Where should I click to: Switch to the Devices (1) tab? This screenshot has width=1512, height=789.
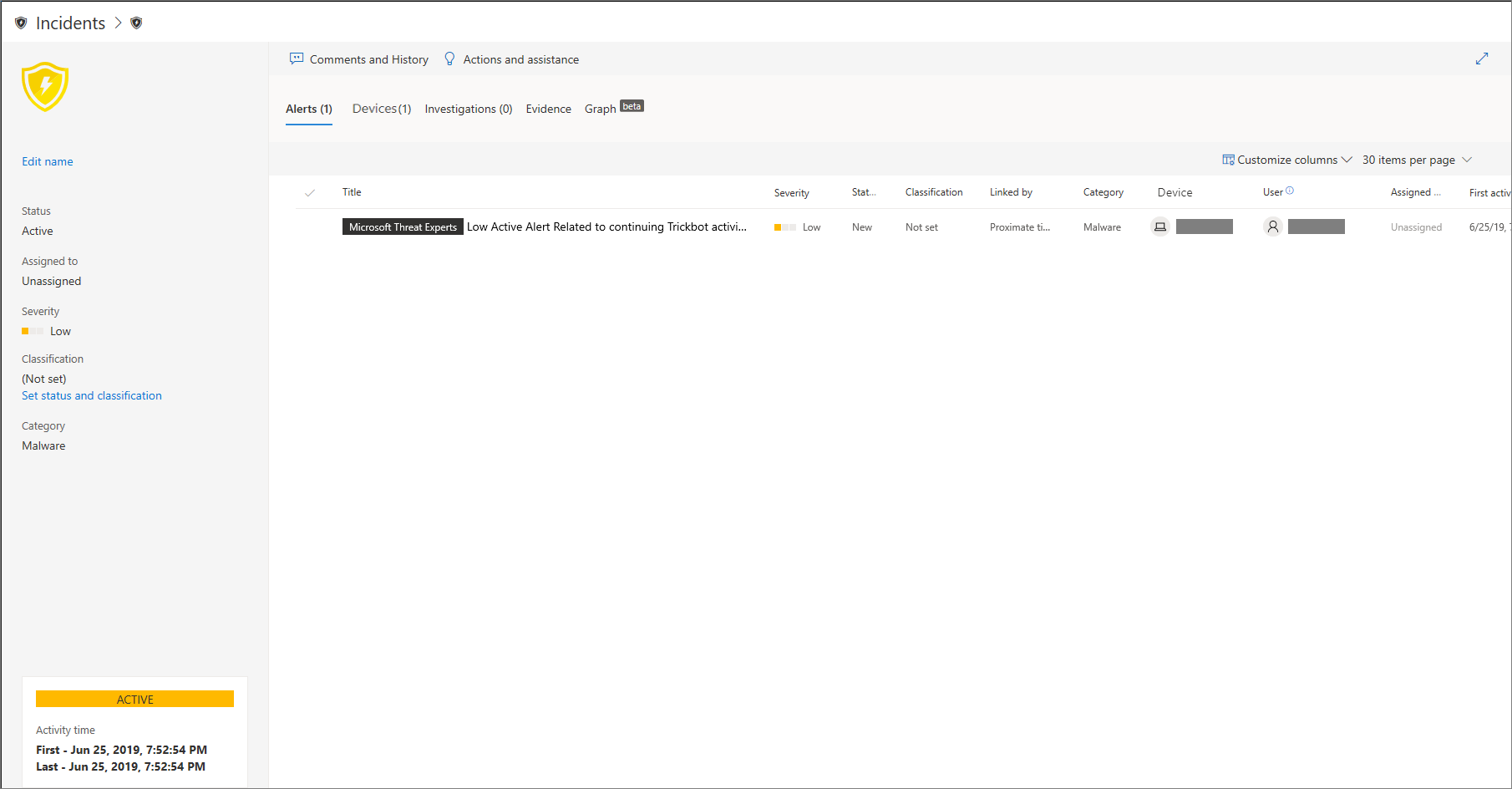(382, 109)
